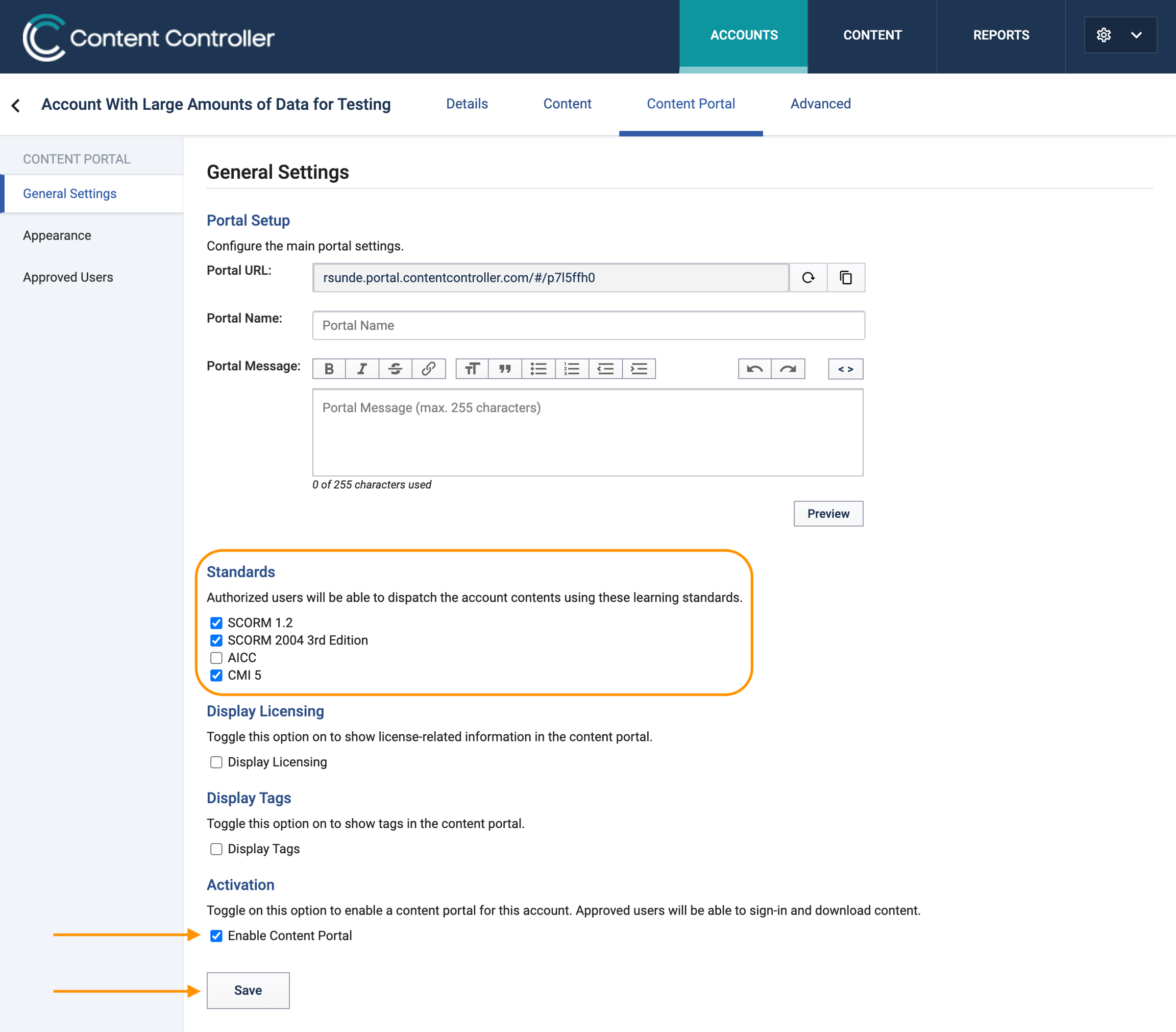
Task: Toggle Enable Content Portal checkbox
Action: tap(216, 936)
